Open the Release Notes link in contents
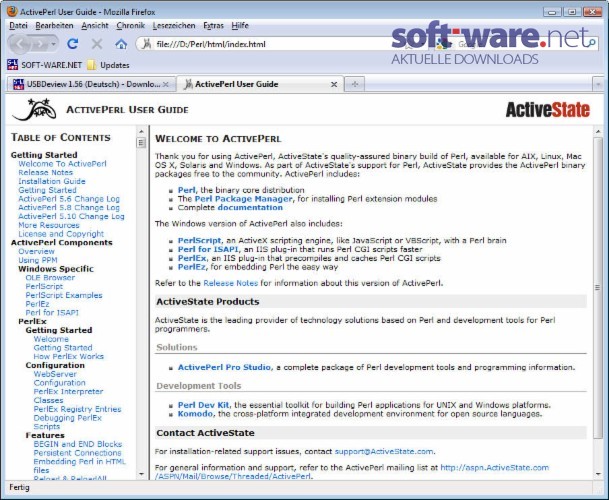609x500 pixels. 45,172
